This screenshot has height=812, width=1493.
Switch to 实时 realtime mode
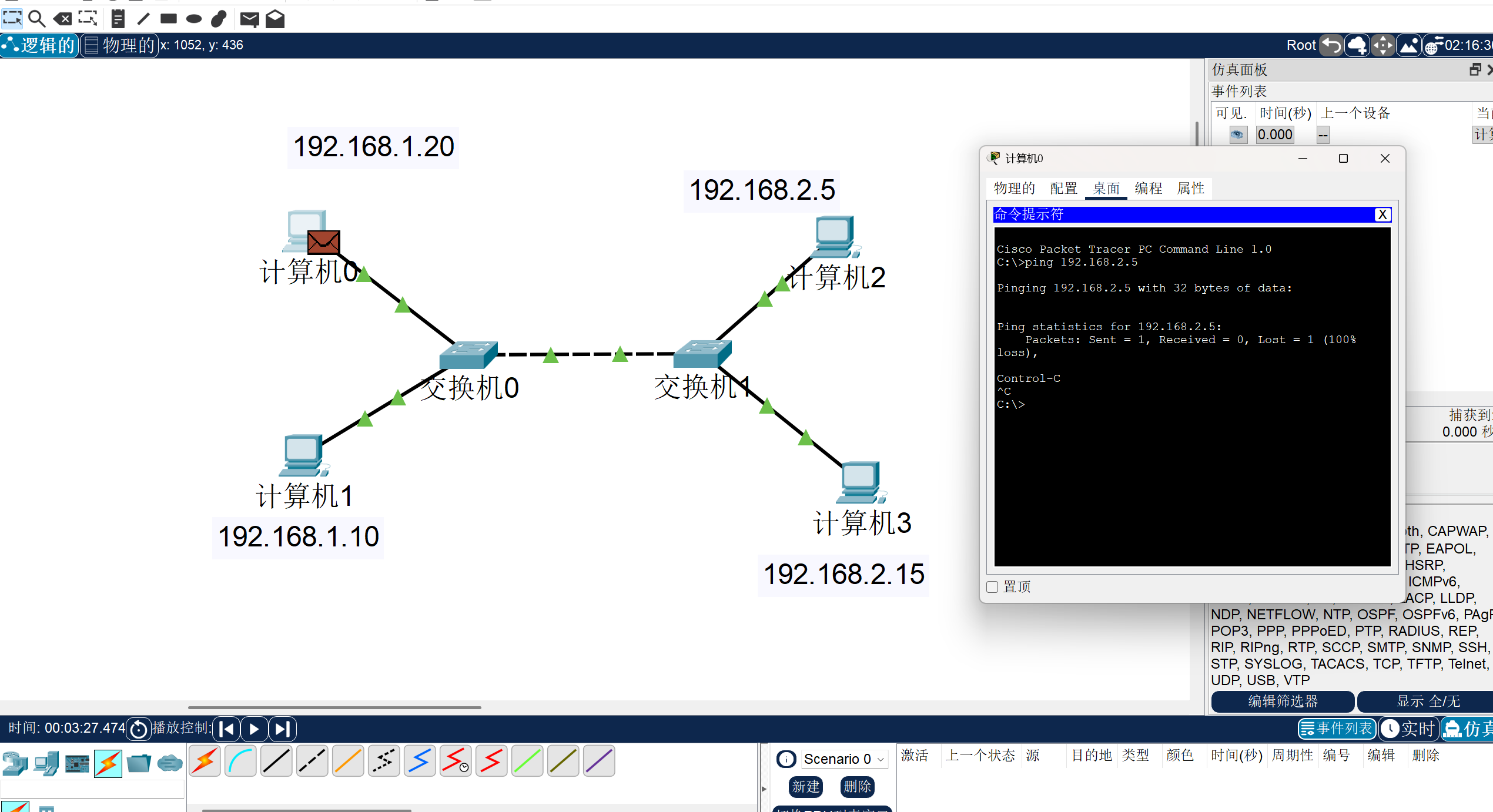[1409, 729]
